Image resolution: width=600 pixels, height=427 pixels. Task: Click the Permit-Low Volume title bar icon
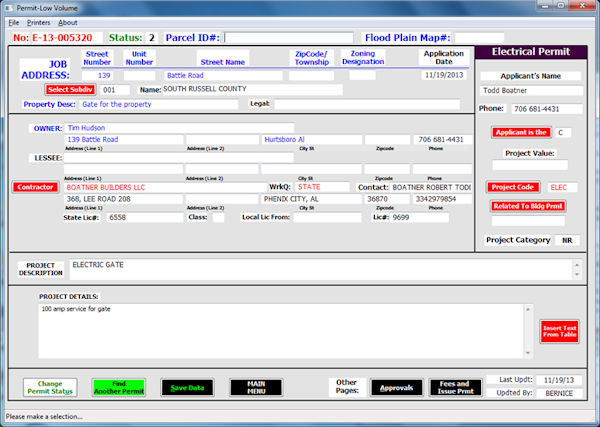9,8
